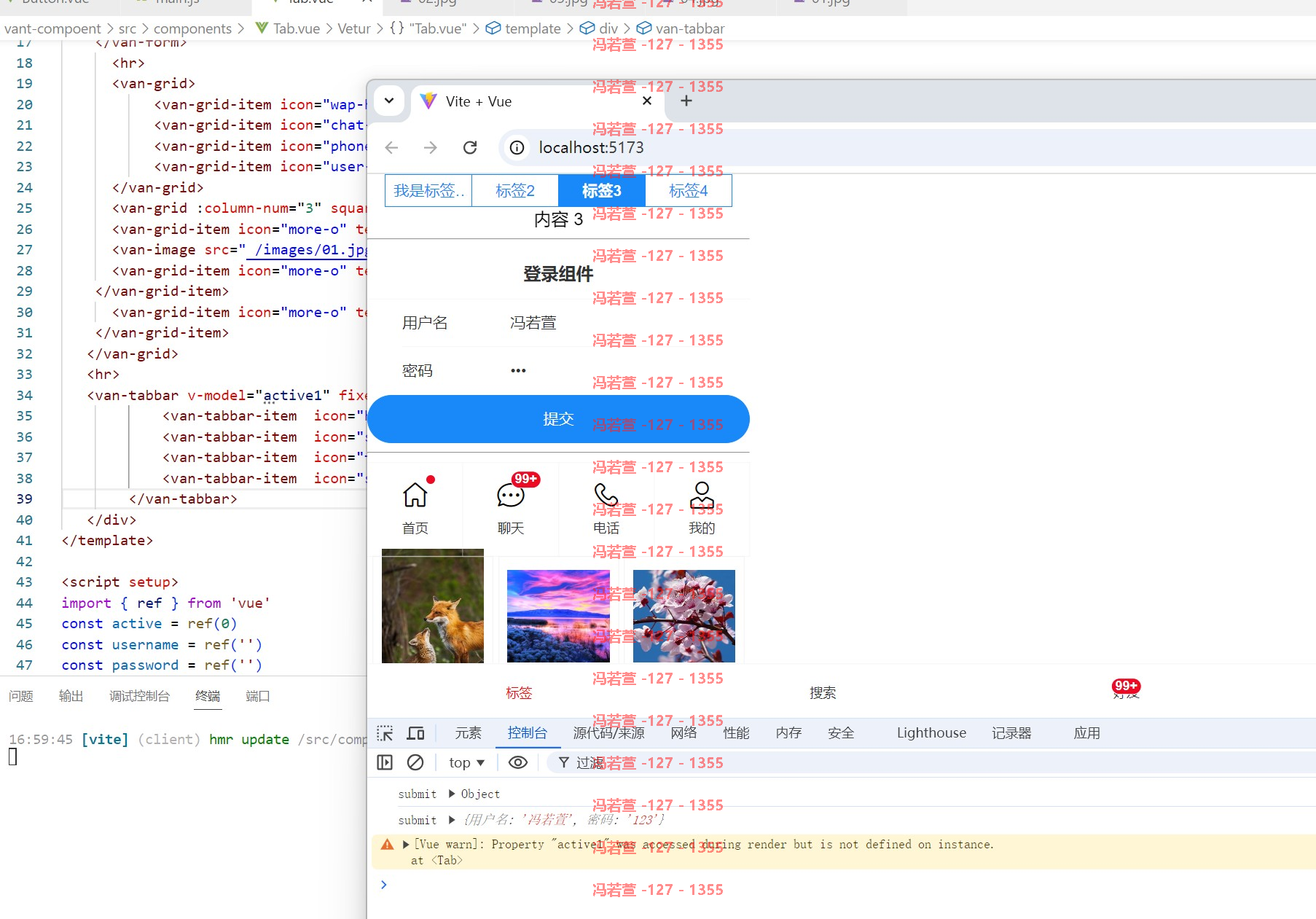The height and width of the screenshot is (919, 1316).
Task: Click Tab.vue in the breadcrumb
Action: 297,28
